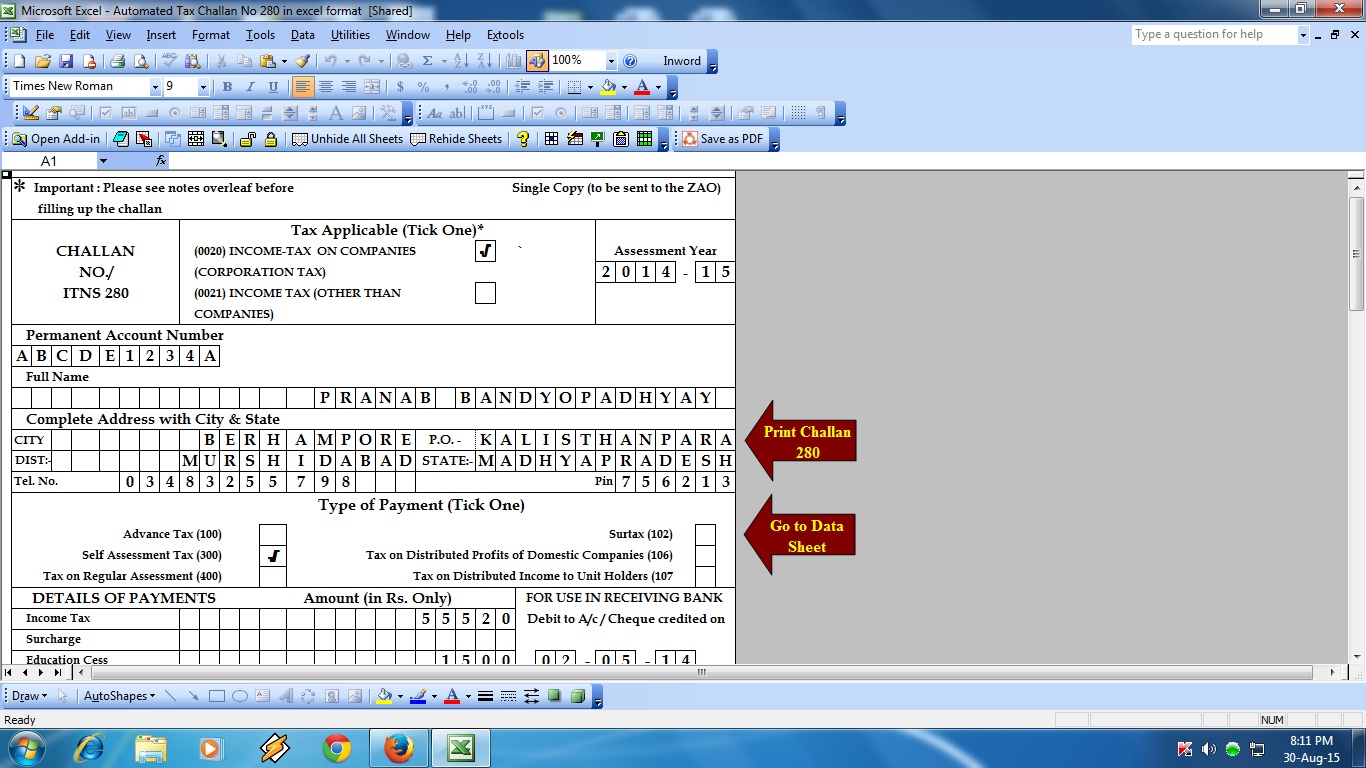Image resolution: width=1366 pixels, height=768 pixels.
Task: Click the Sort Ascending A-Z icon
Action: (460, 61)
